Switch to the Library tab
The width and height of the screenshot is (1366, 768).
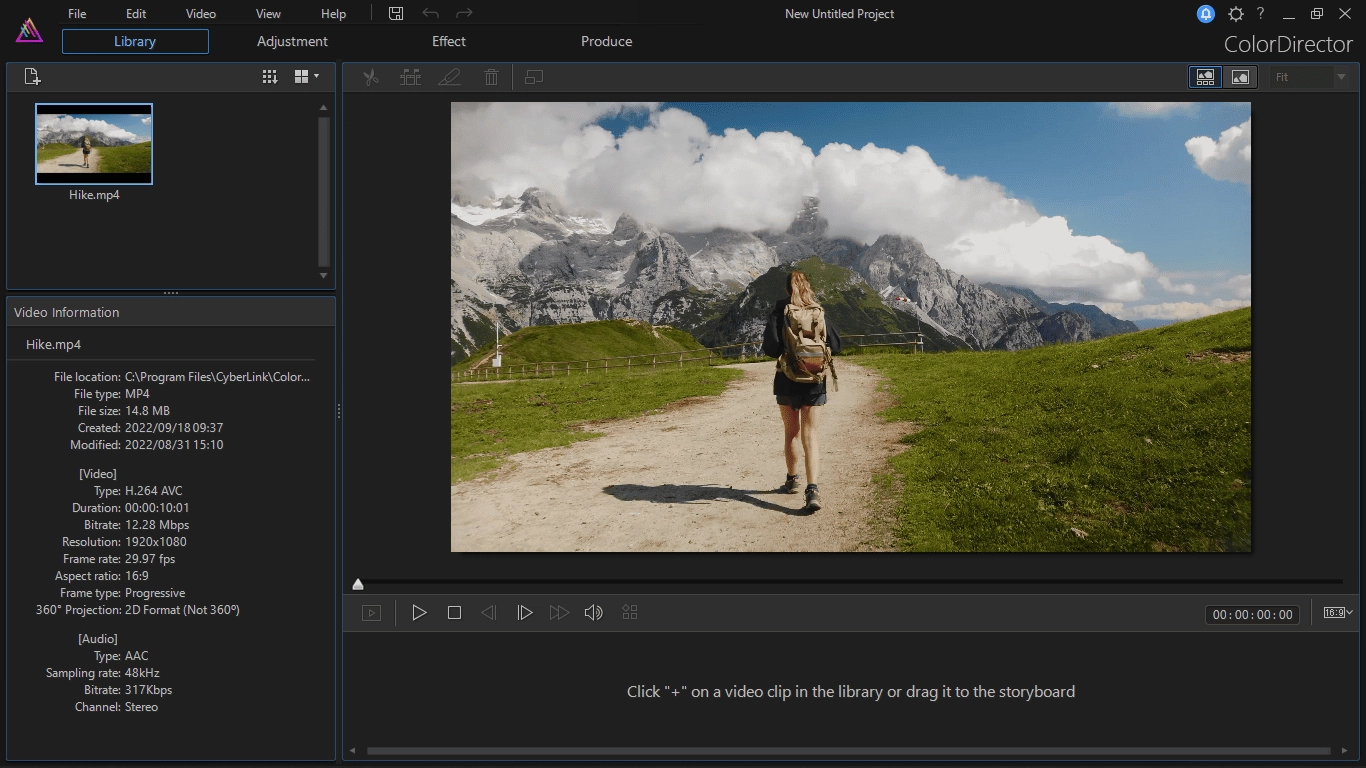tap(135, 41)
